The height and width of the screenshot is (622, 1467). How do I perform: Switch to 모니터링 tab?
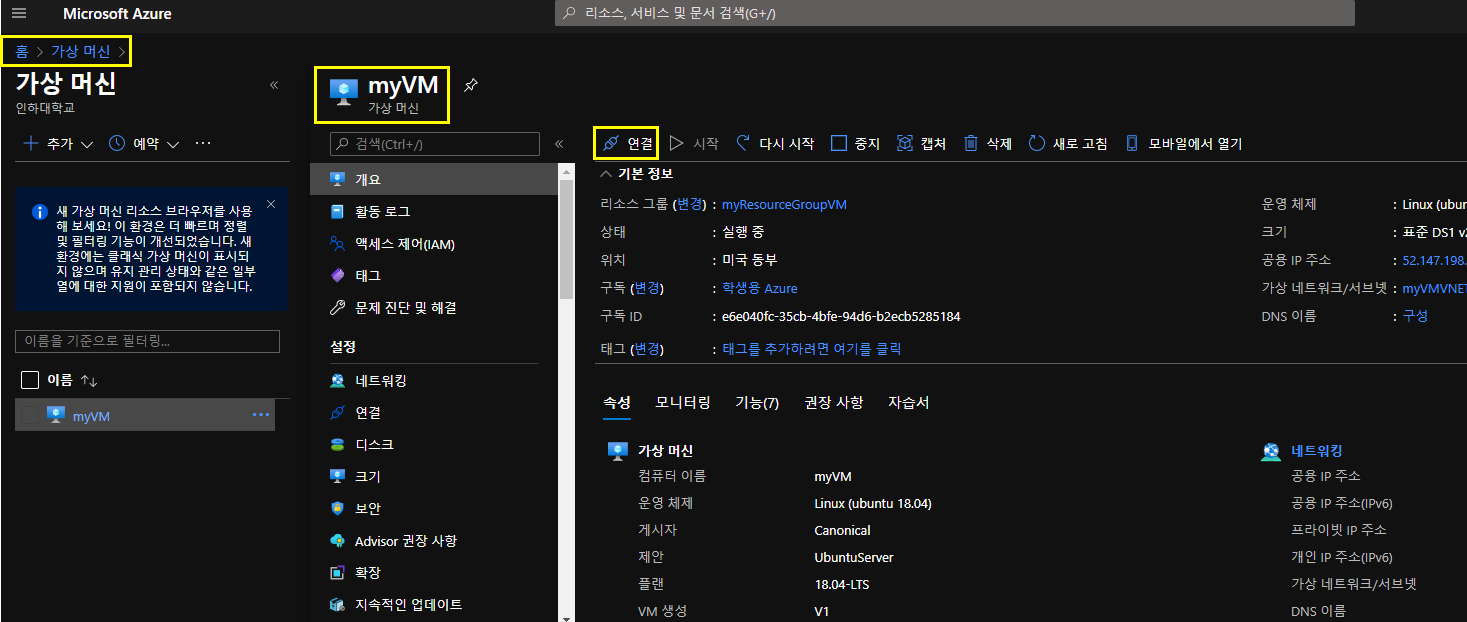[683, 403]
